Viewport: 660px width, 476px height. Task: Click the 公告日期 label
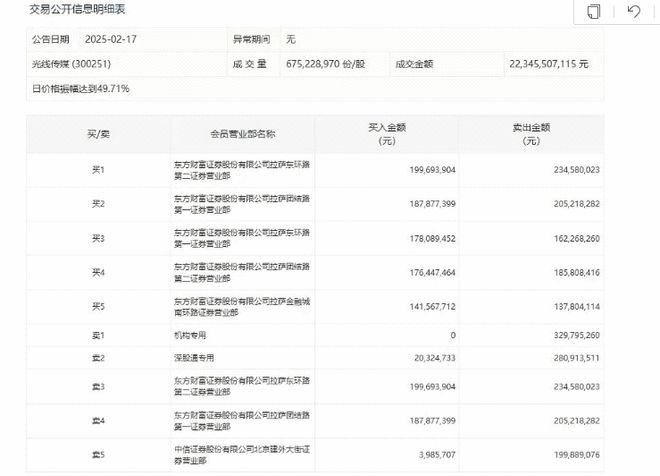(51, 40)
